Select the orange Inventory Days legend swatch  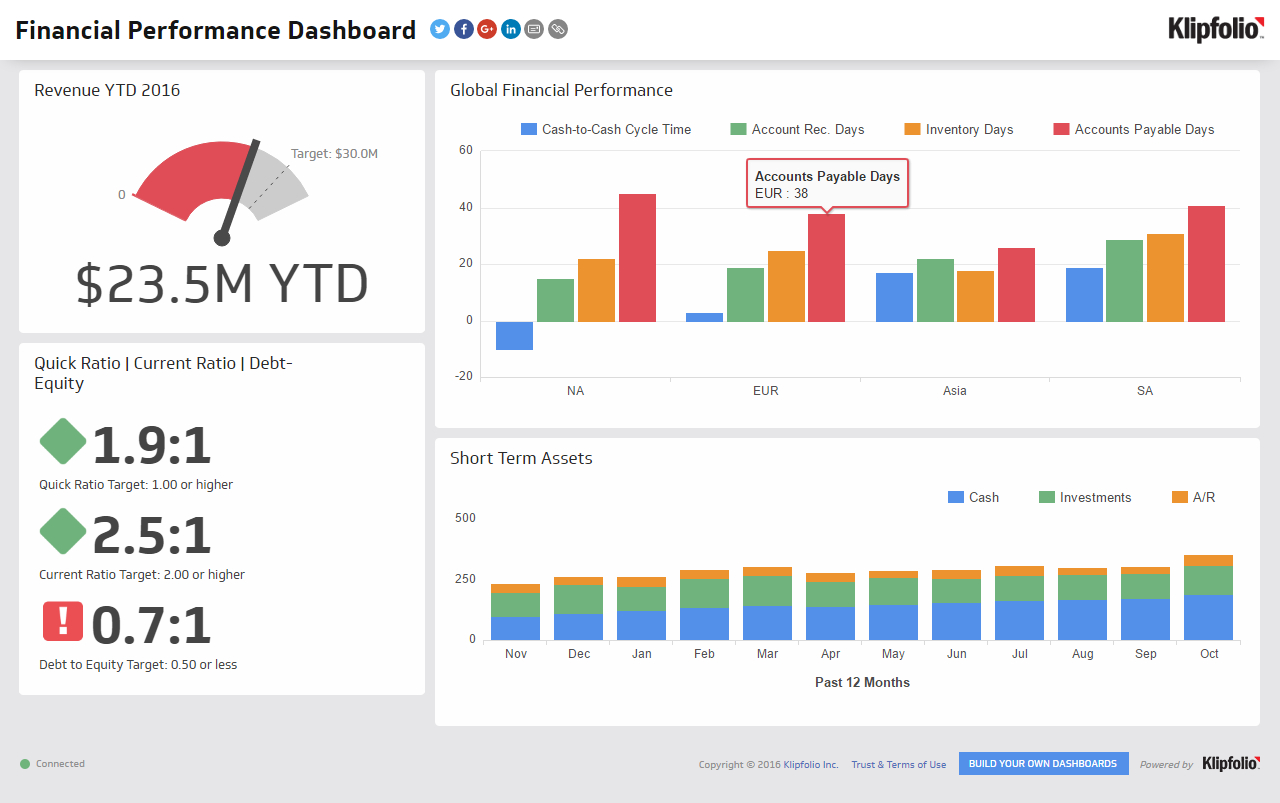click(x=913, y=129)
